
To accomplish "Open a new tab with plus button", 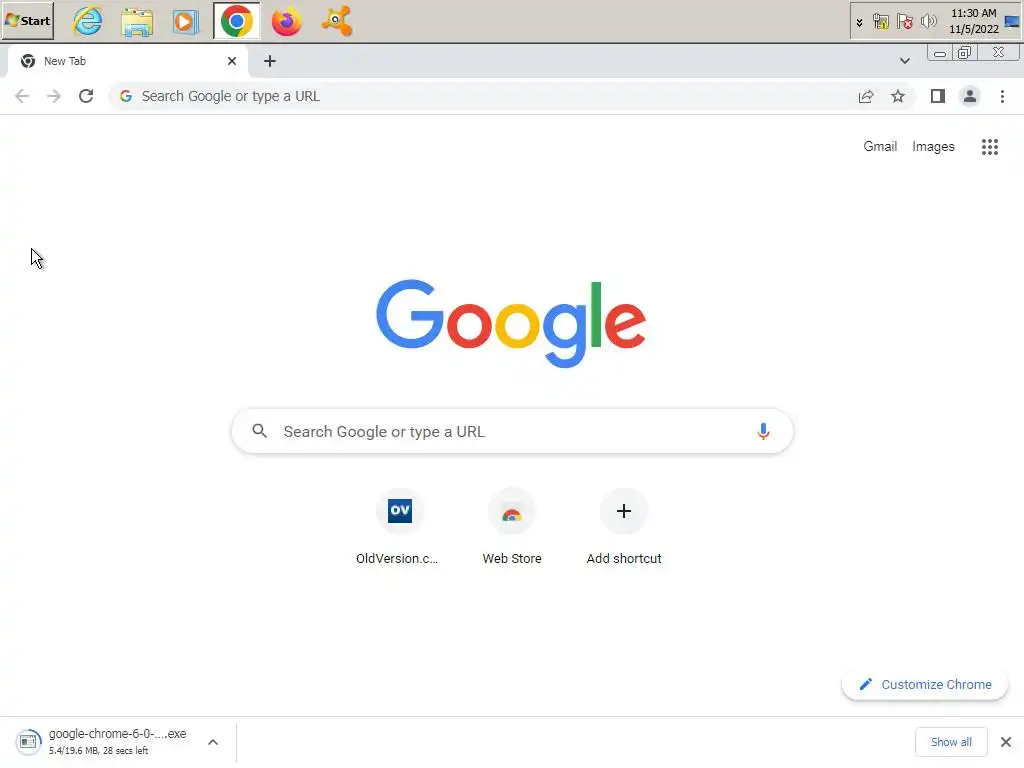I will [x=270, y=61].
